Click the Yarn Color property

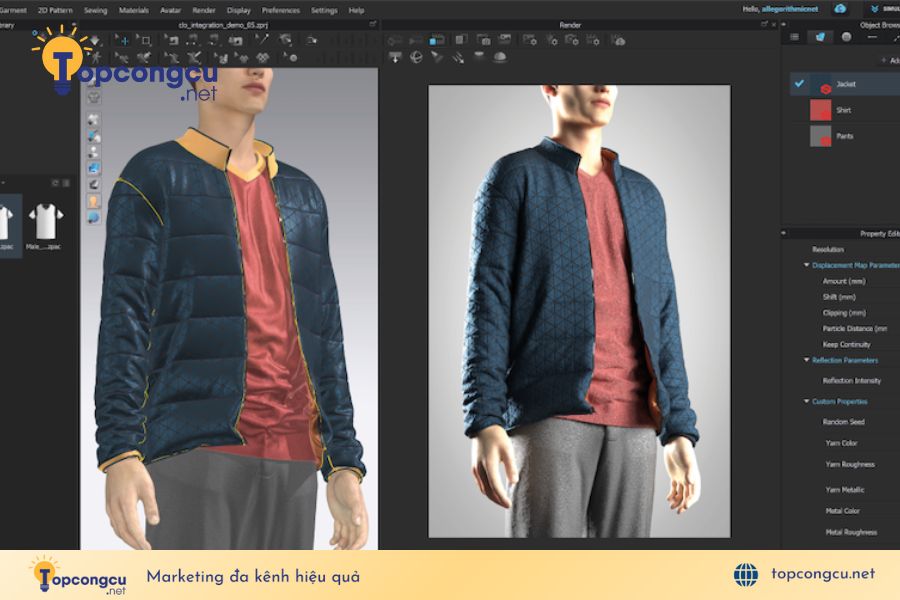click(841, 443)
